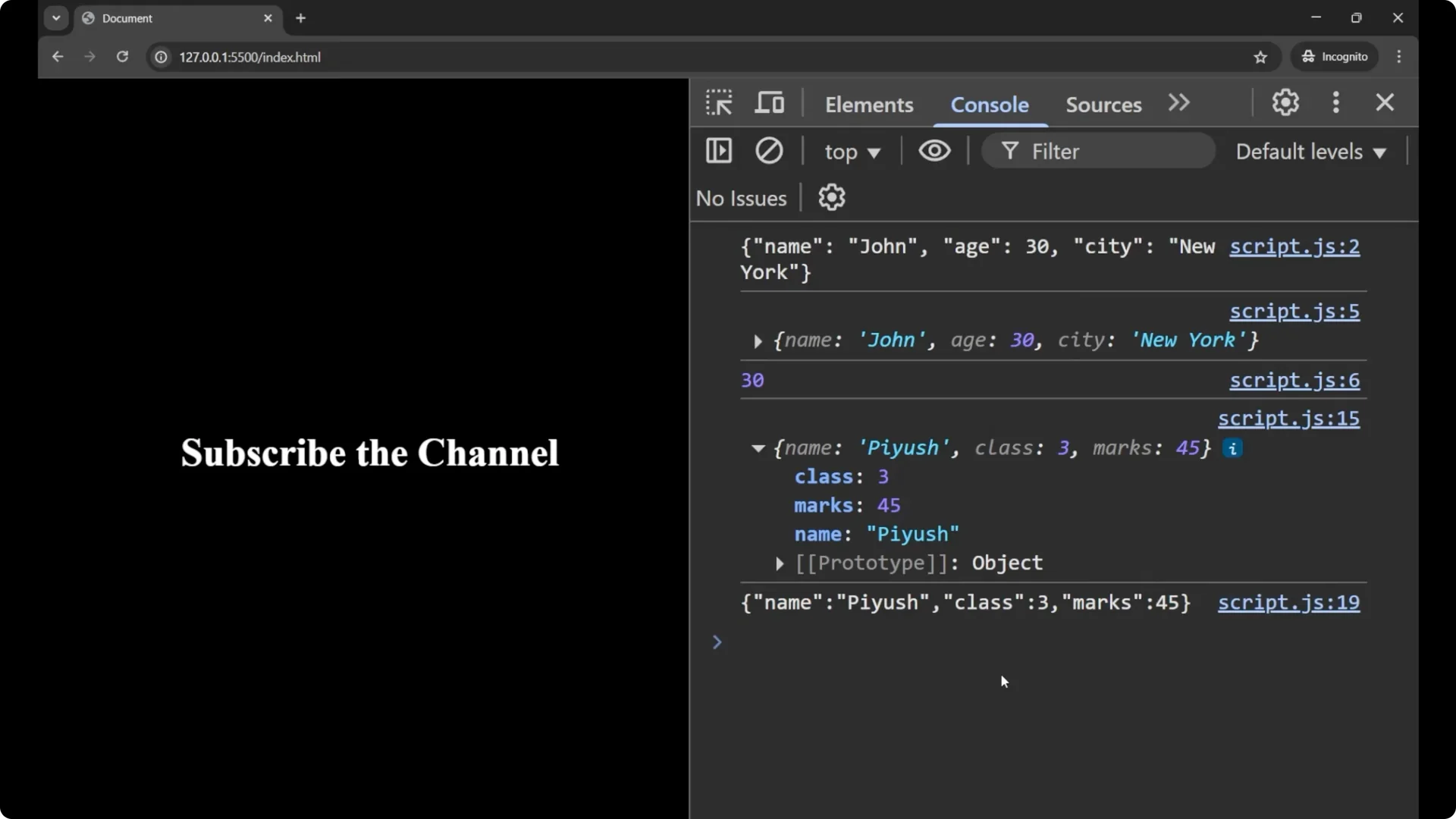
Task: Open console settings next to No Issues
Action: point(832,197)
